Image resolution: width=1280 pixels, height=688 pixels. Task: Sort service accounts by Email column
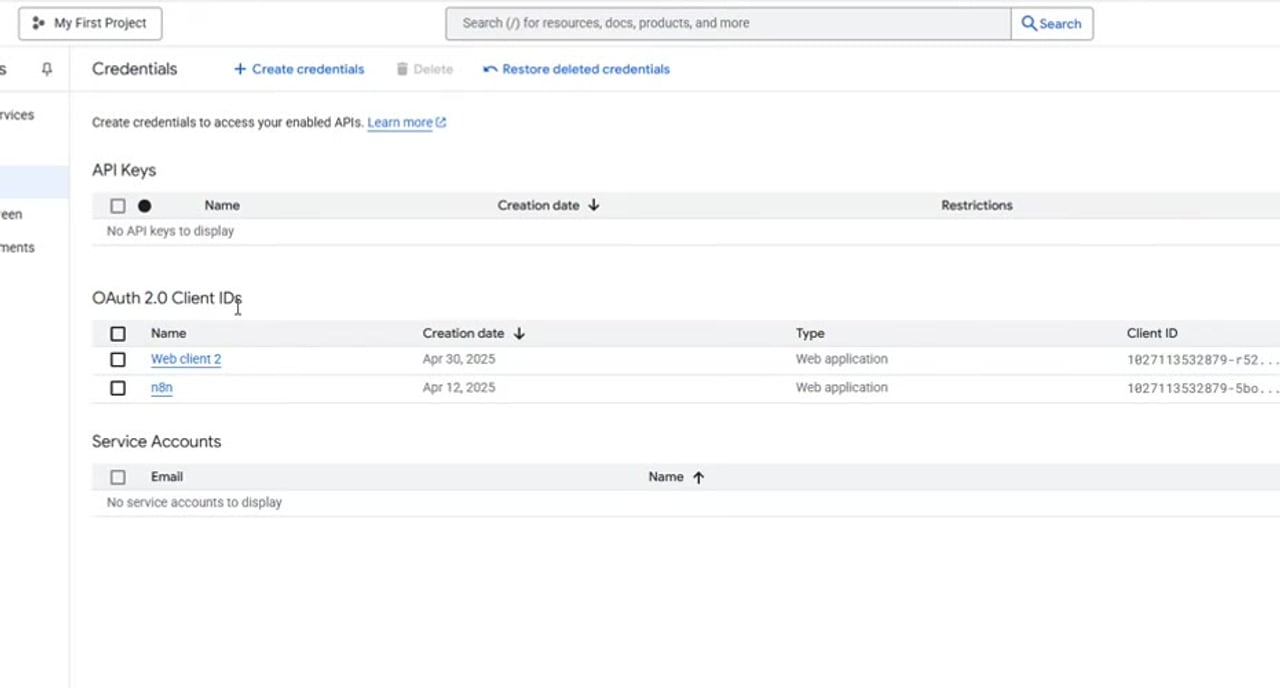[x=167, y=477]
